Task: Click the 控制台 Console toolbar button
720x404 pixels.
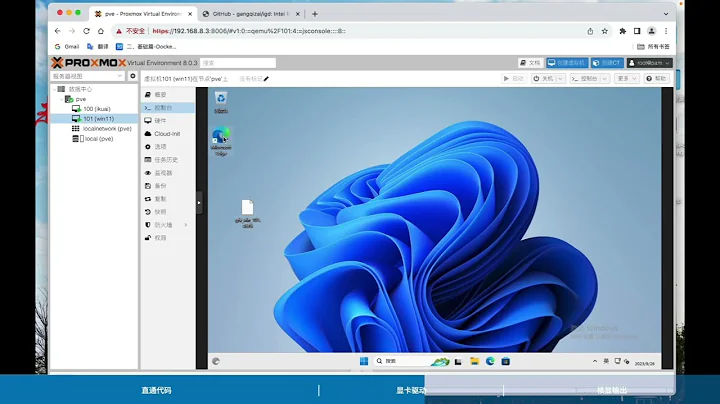Action: coord(585,79)
